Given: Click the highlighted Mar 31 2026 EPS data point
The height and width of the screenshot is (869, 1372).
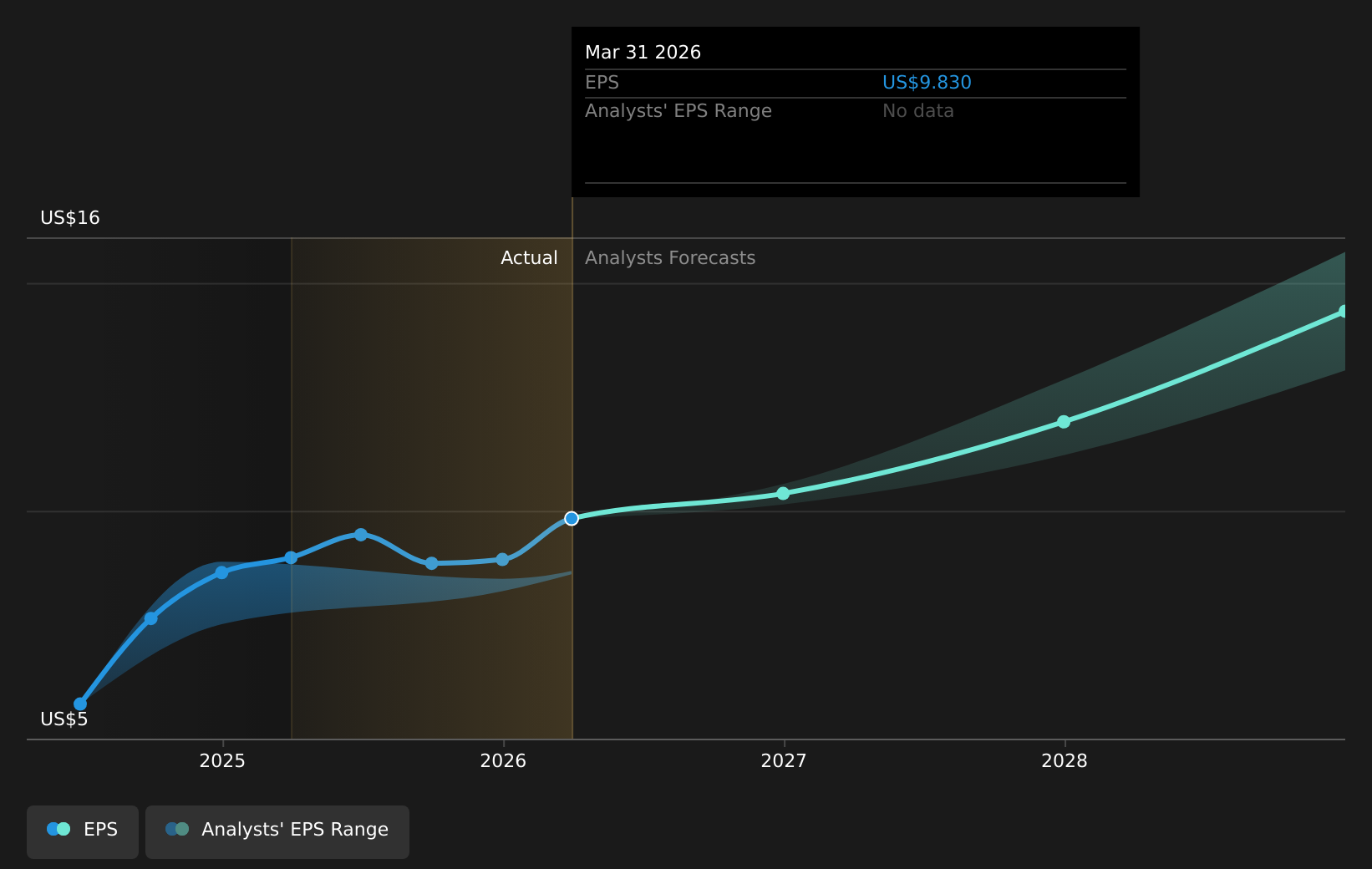Looking at the screenshot, I should 572,518.
